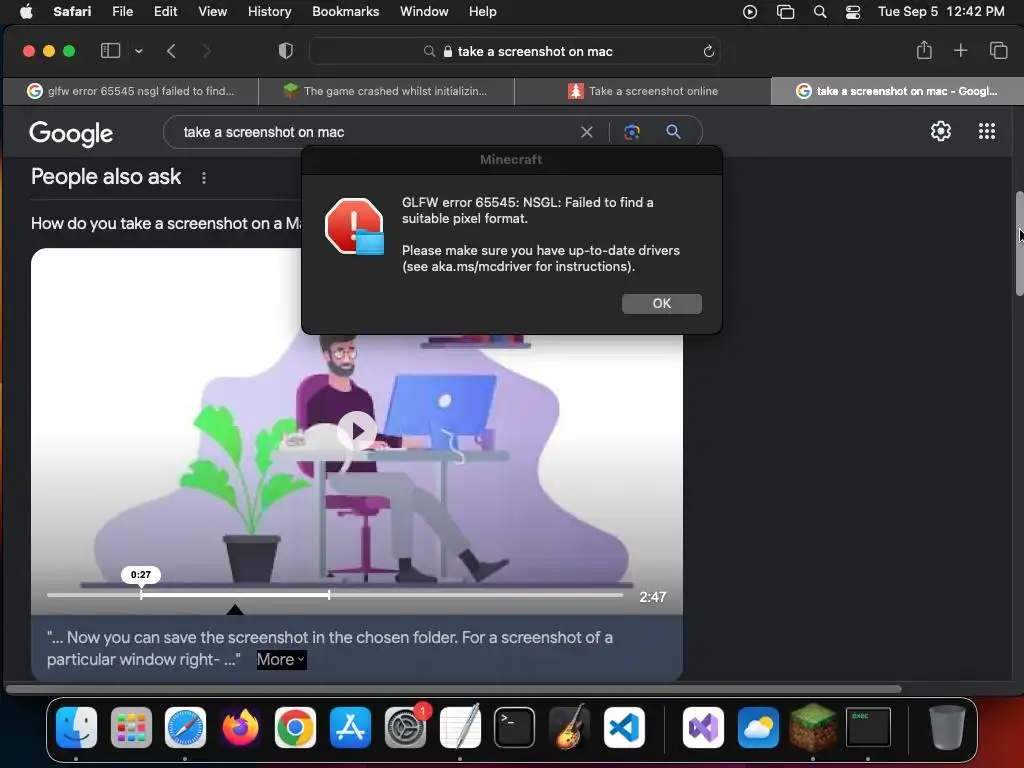The width and height of the screenshot is (1024, 768).
Task: Add a new tab with plus icon
Action: (x=960, y=50)
